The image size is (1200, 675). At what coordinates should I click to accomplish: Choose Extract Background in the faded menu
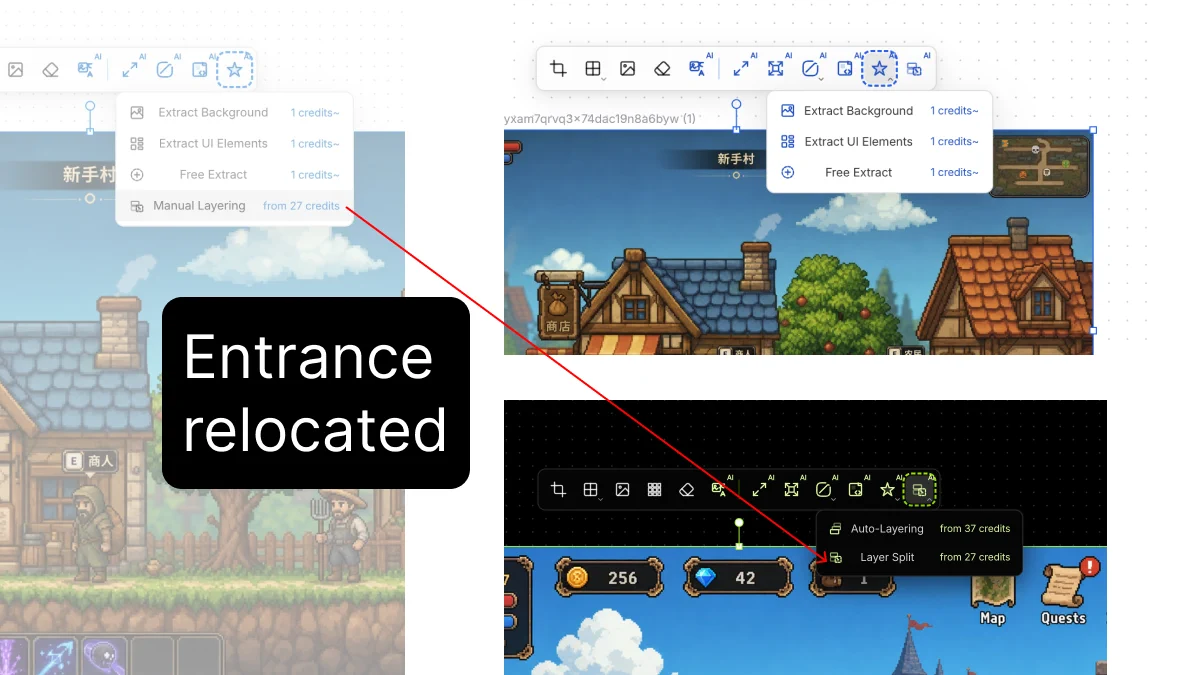pyautogui.click(x=235, y=113)
